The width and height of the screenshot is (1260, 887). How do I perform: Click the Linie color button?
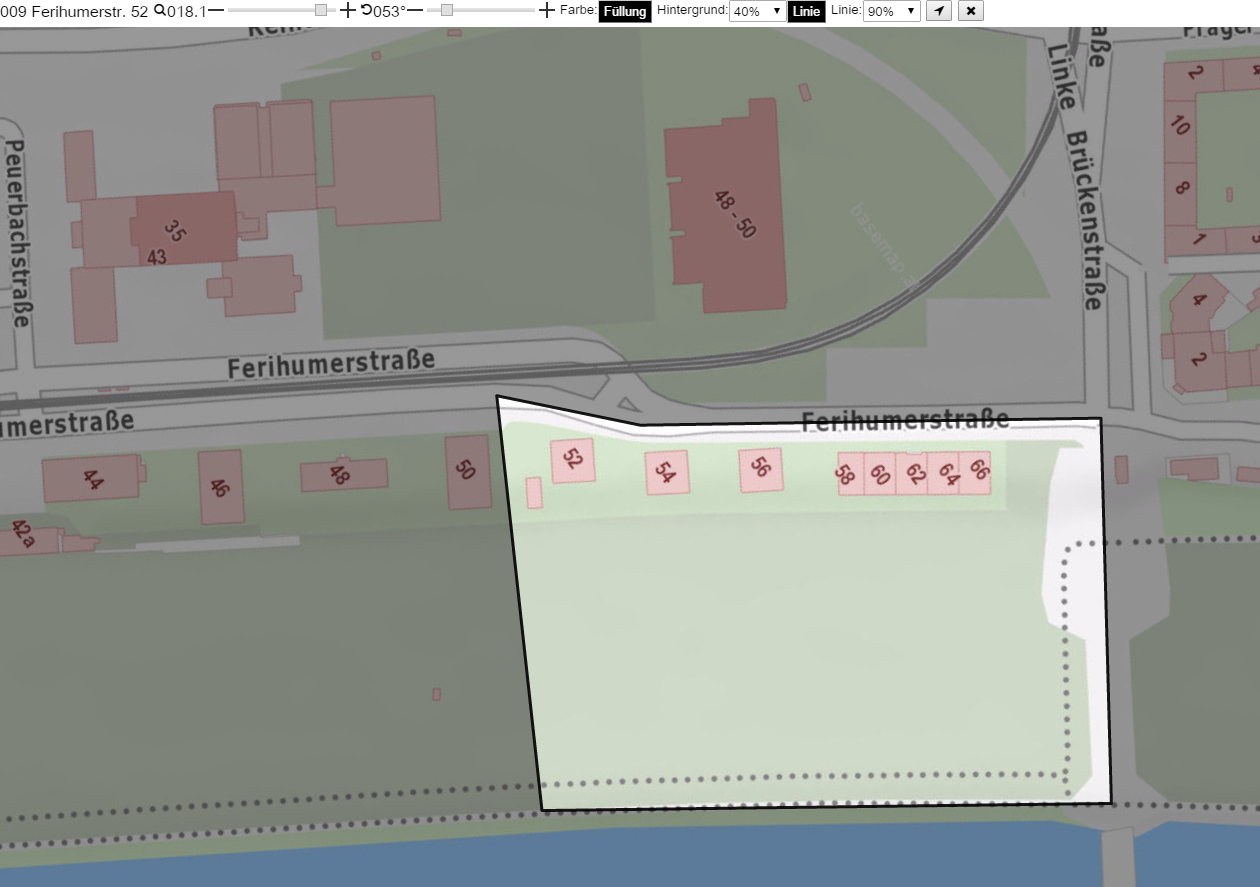(806, 12)
